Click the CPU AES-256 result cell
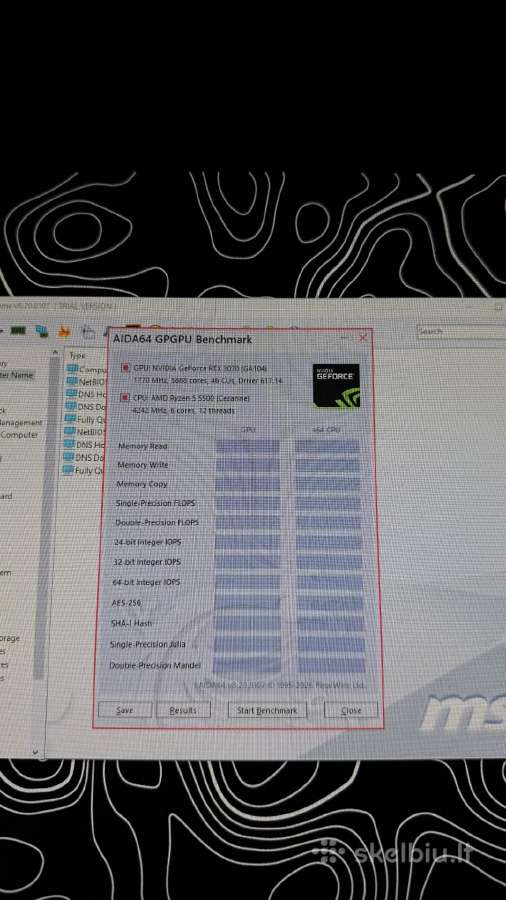 tap(330, 603)
